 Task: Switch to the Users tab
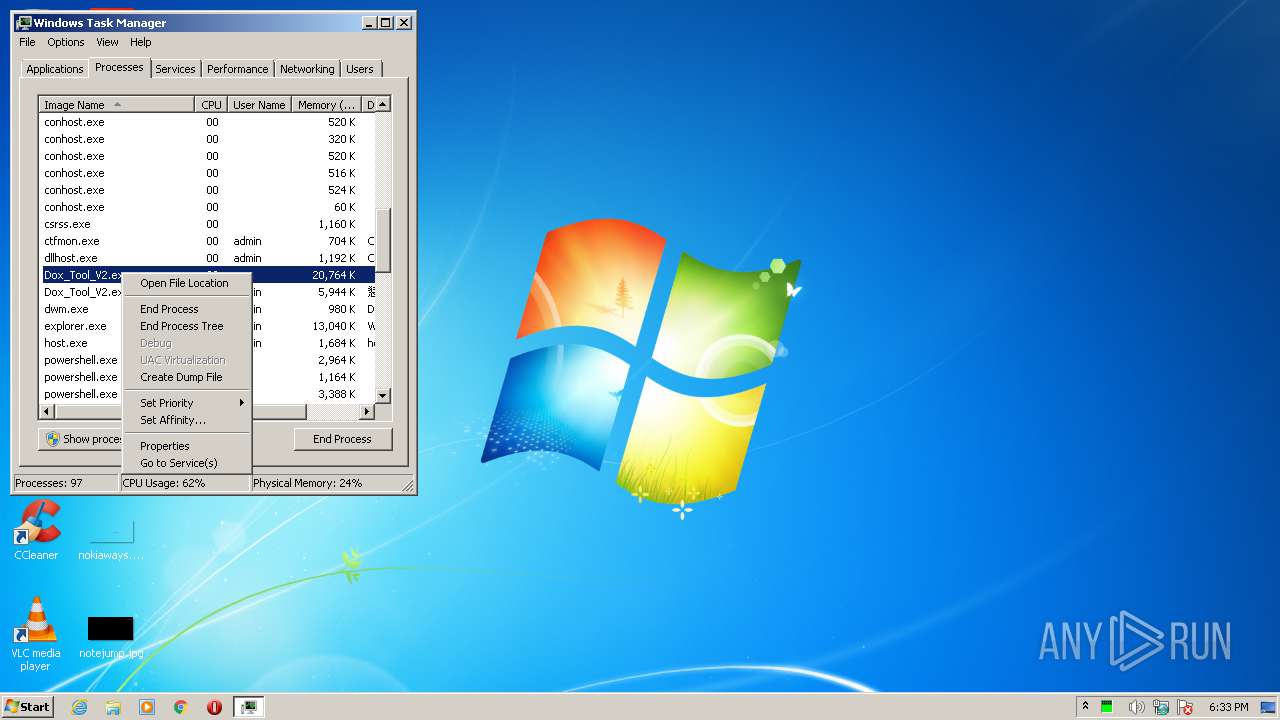click(360, 69)
